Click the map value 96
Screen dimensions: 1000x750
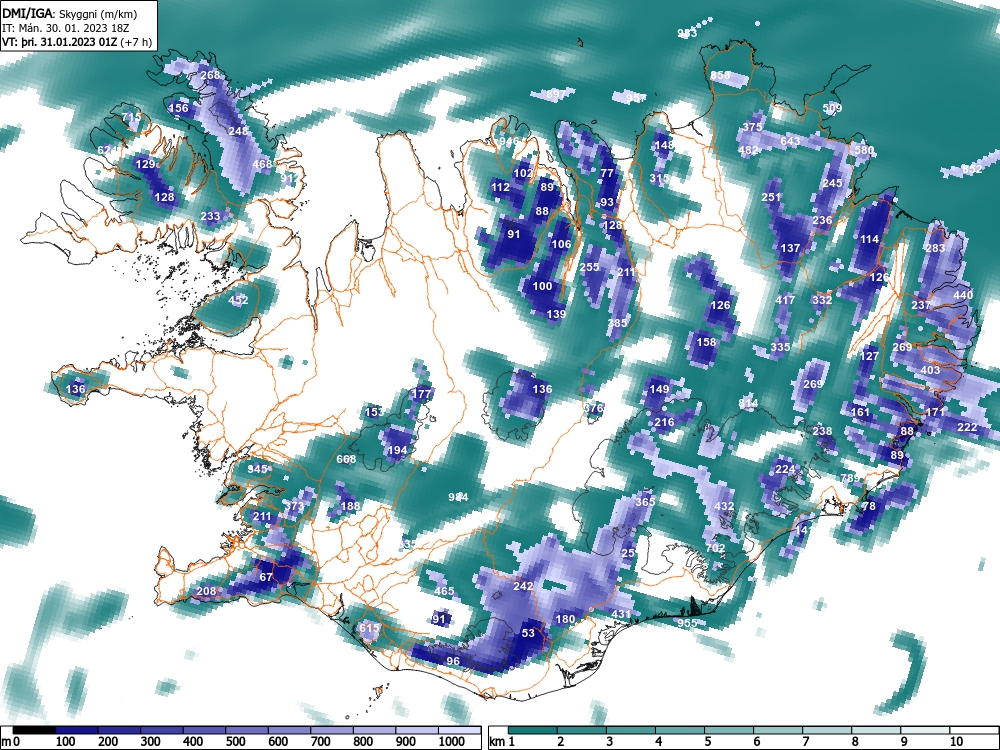(x=453, y=661)
